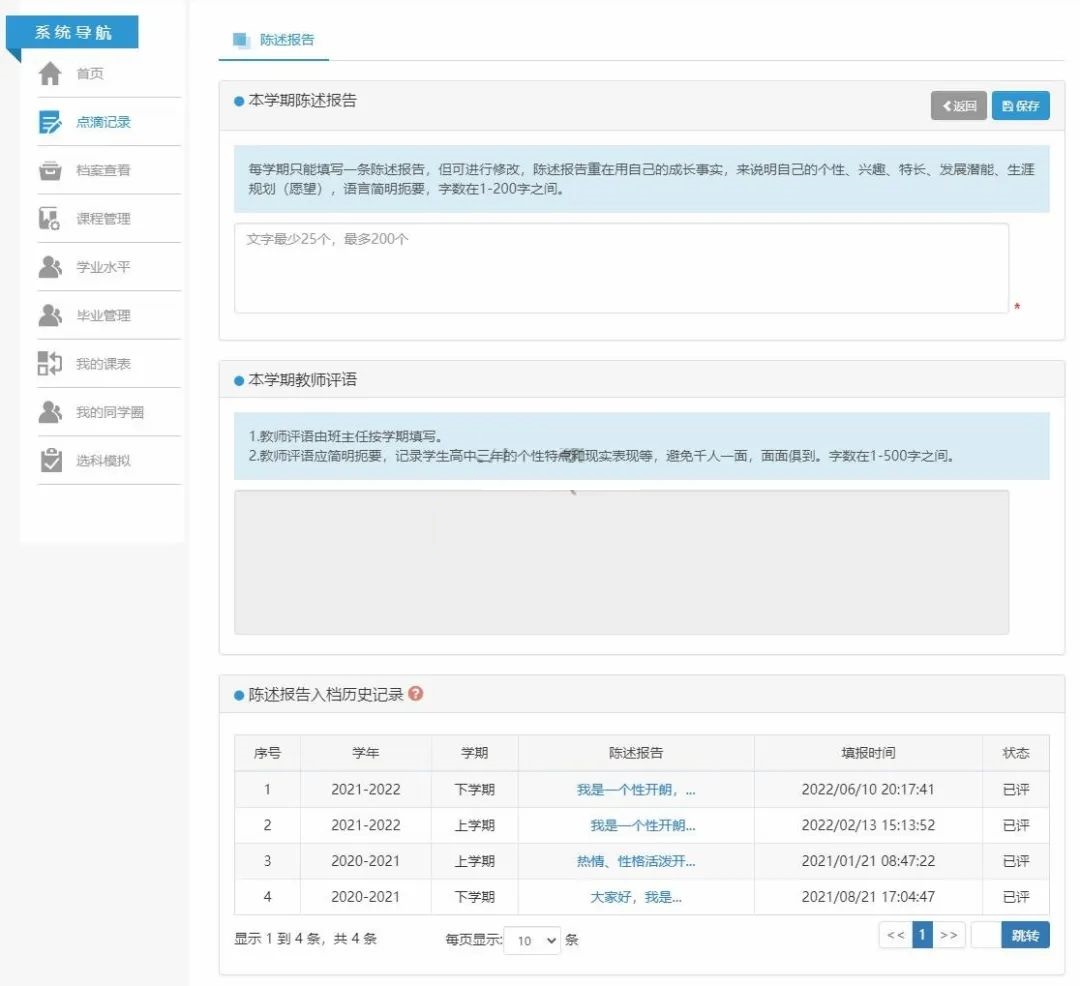Click the timestamp 2022/02/13 15:13:52
Image resolution: width=1080 pixels, height=986 pixels.
pyautogui.click(x=868, y=826)
